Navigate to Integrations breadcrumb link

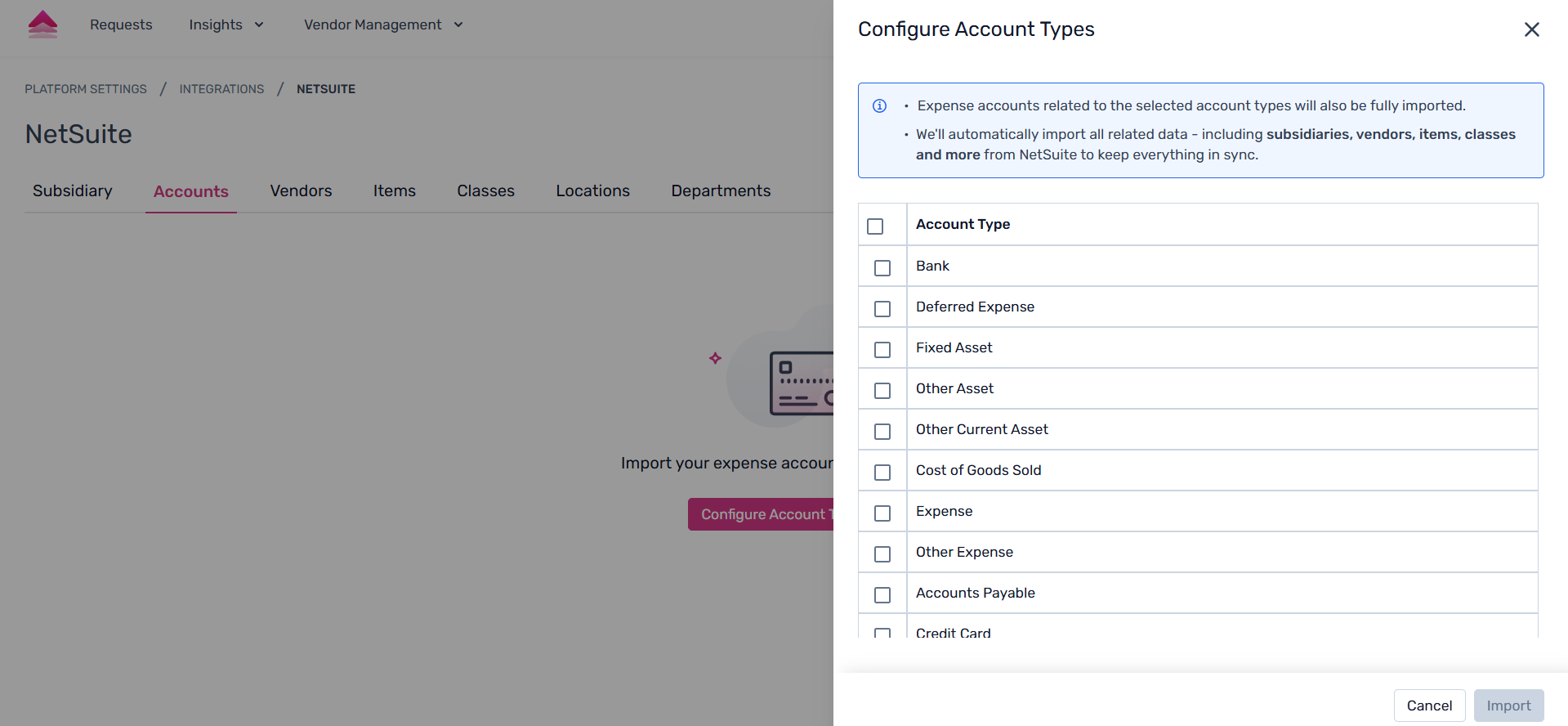[221, 89]
